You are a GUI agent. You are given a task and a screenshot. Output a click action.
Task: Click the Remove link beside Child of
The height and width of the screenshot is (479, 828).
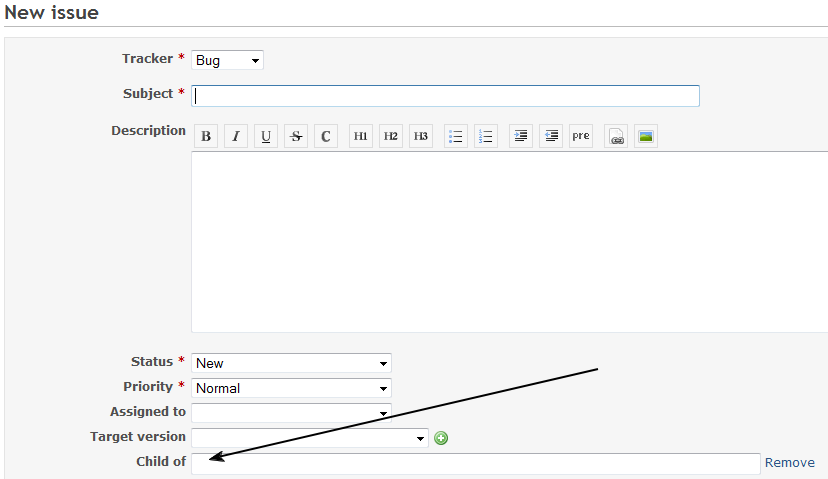789,463
